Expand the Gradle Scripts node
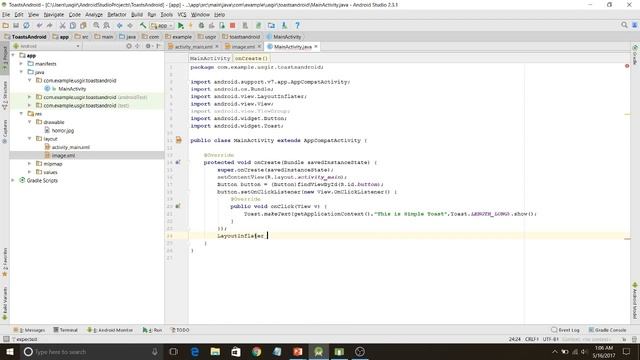Image resolution: width=640 pixels, height=360 pixels. (13, 180)
